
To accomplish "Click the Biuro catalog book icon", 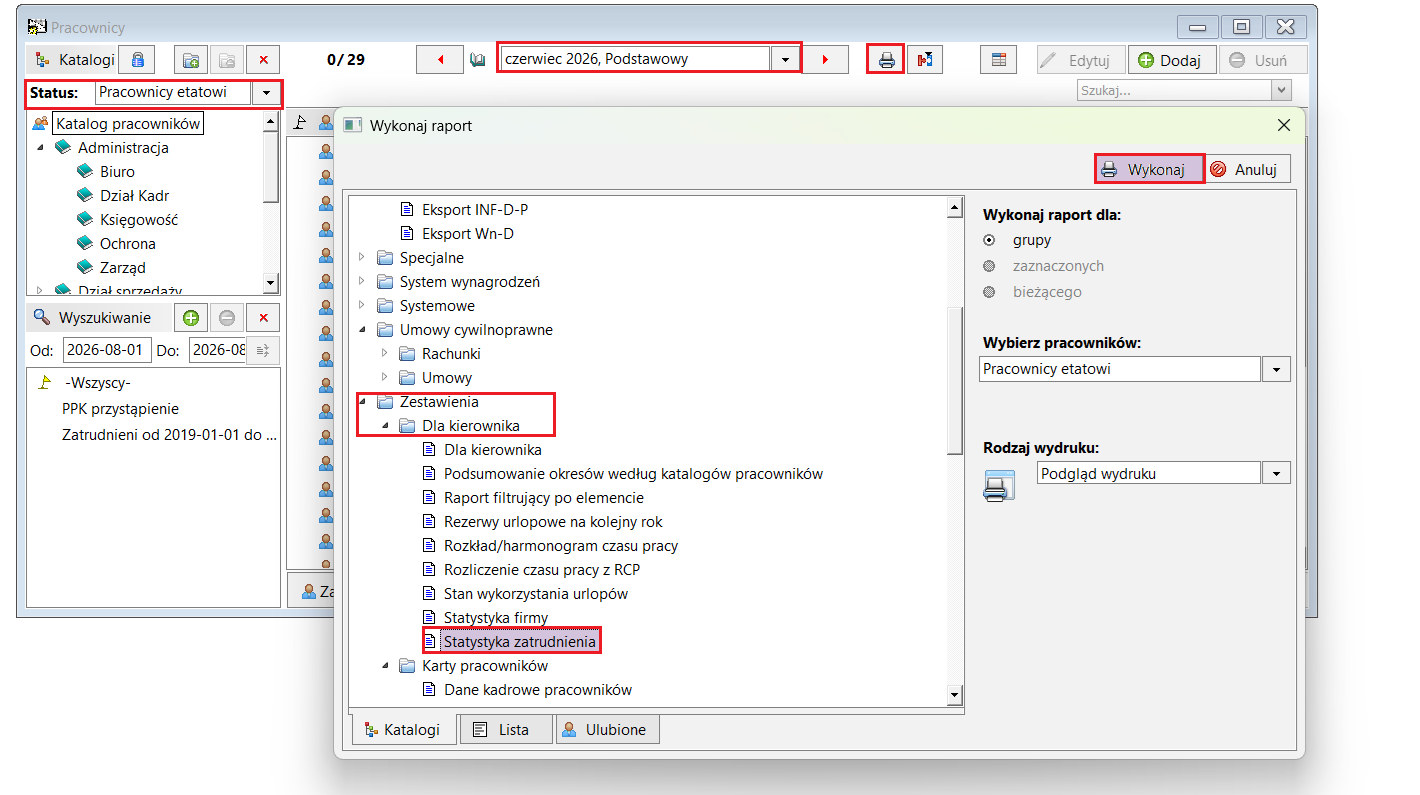I will (x=85, y=172).
